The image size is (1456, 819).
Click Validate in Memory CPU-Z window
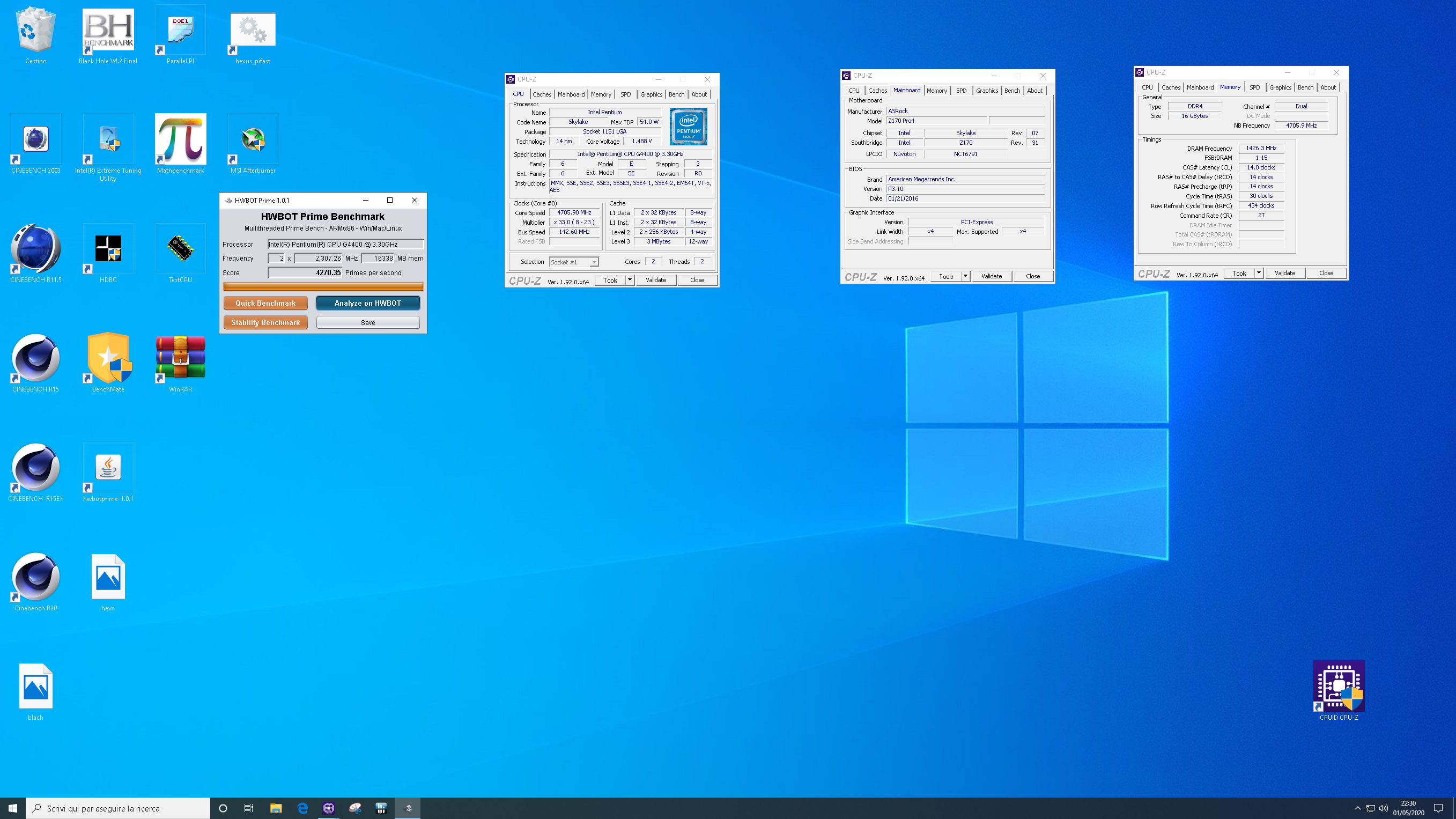click(x=1285, y=273)
